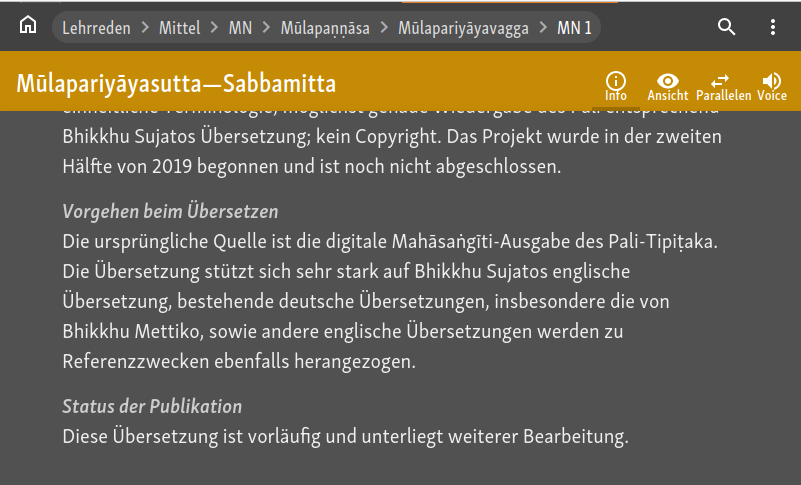
Task: Toggle the Info panel icon
Action: click(x=616, y=86)
